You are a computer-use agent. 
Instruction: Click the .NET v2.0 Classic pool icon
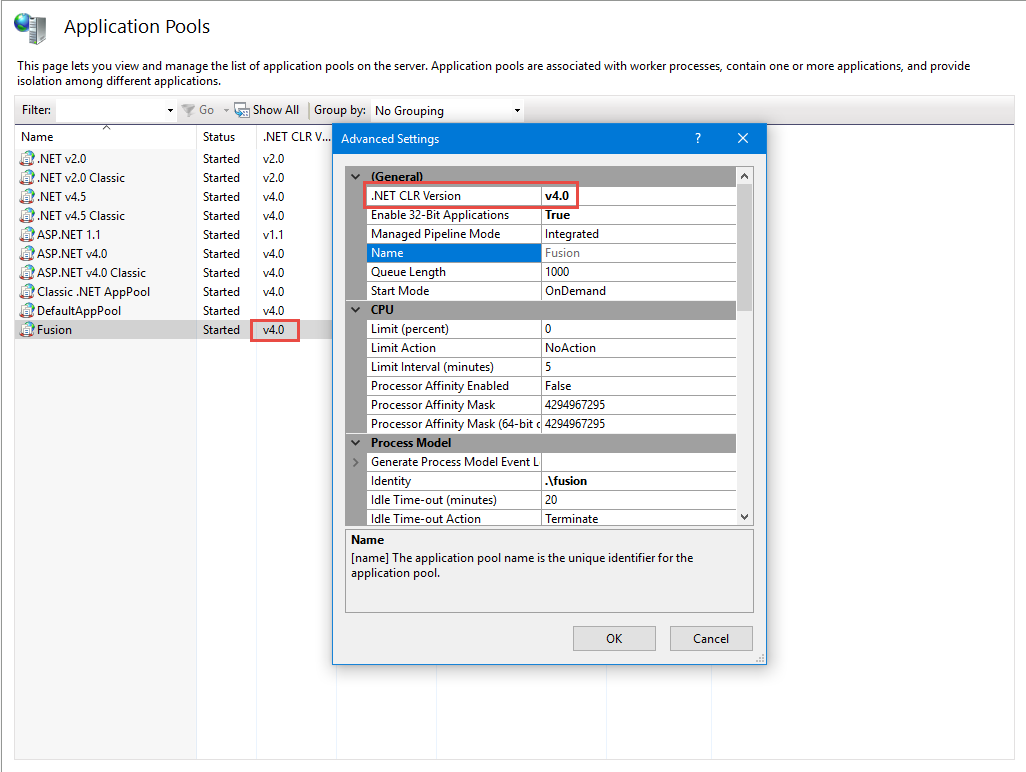tap(27, 177)
